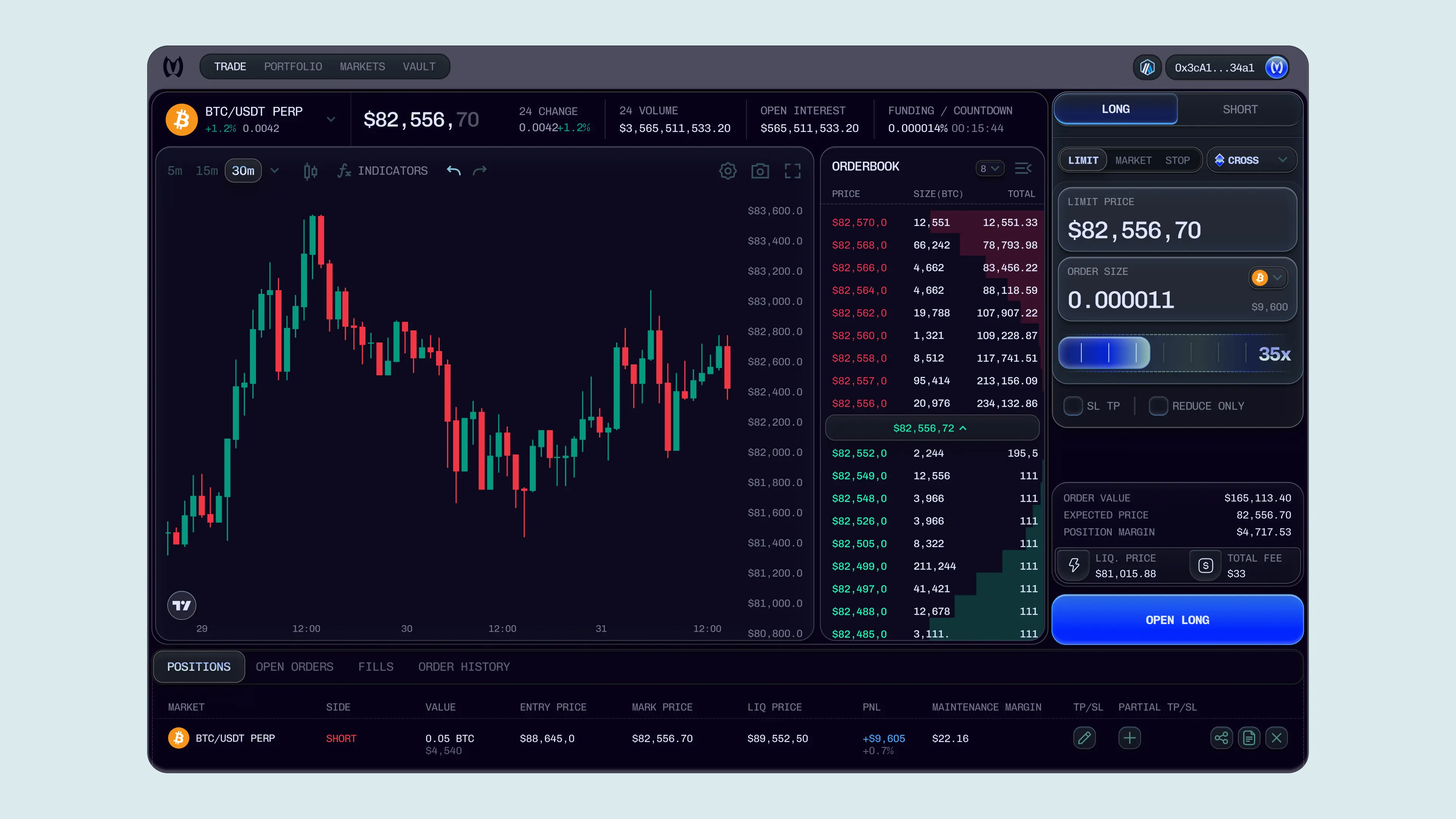The width and height of the screenshot is (1456, 819).
Task: Click the wallet avatar icon
Action: click(x=1276, y=68)
